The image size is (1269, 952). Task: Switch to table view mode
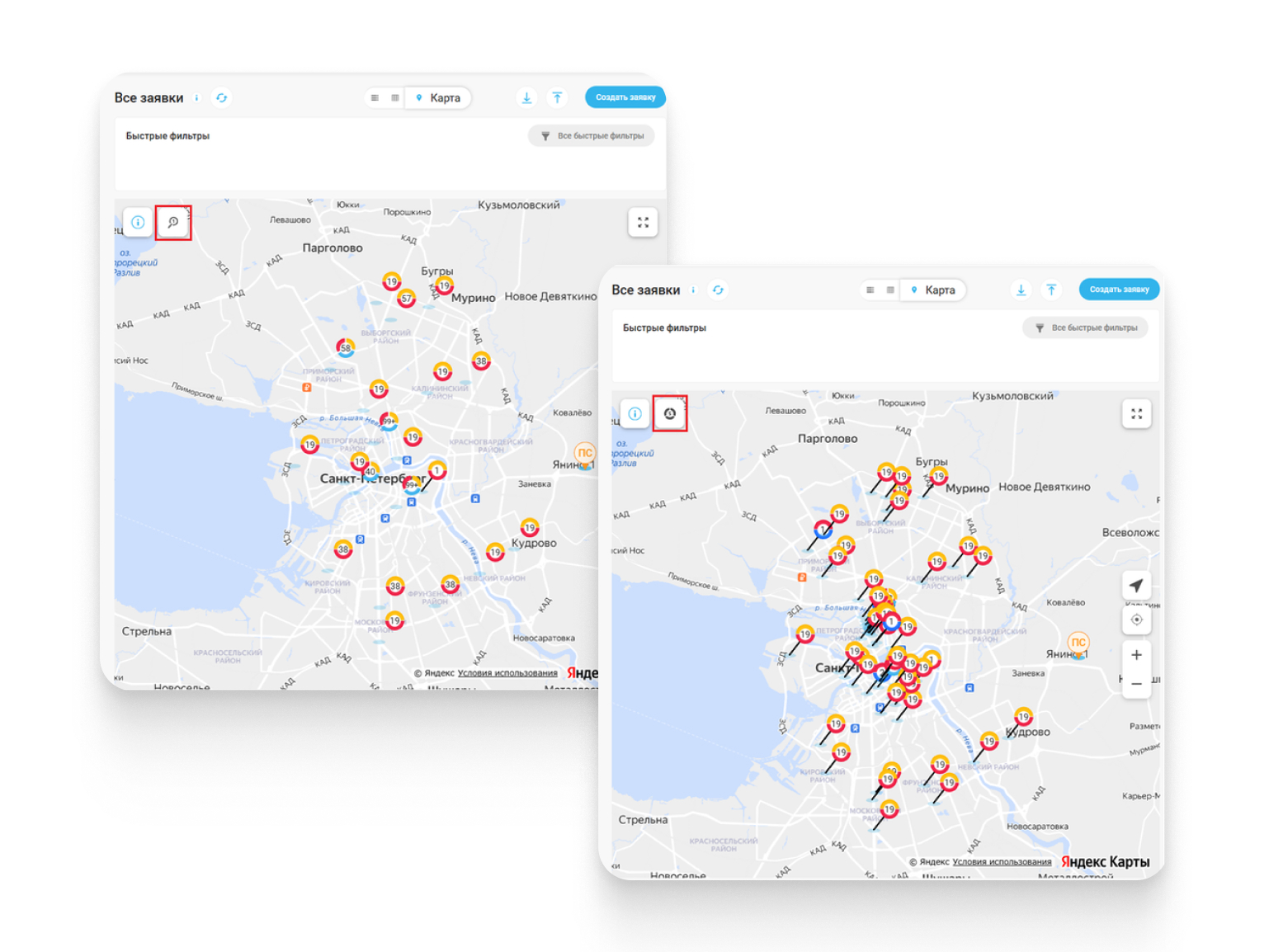pos(395,97)
